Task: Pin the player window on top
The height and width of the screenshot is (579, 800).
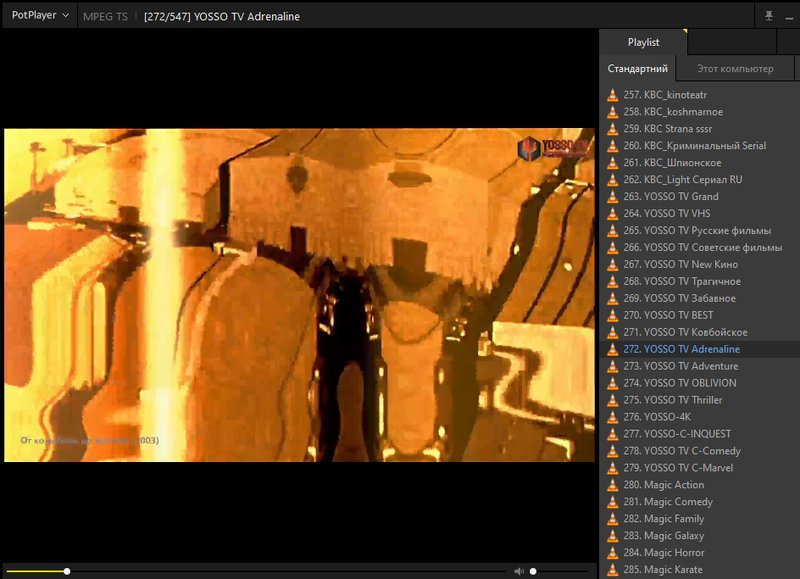Action: pyautogui.click(x=769, y=16)
